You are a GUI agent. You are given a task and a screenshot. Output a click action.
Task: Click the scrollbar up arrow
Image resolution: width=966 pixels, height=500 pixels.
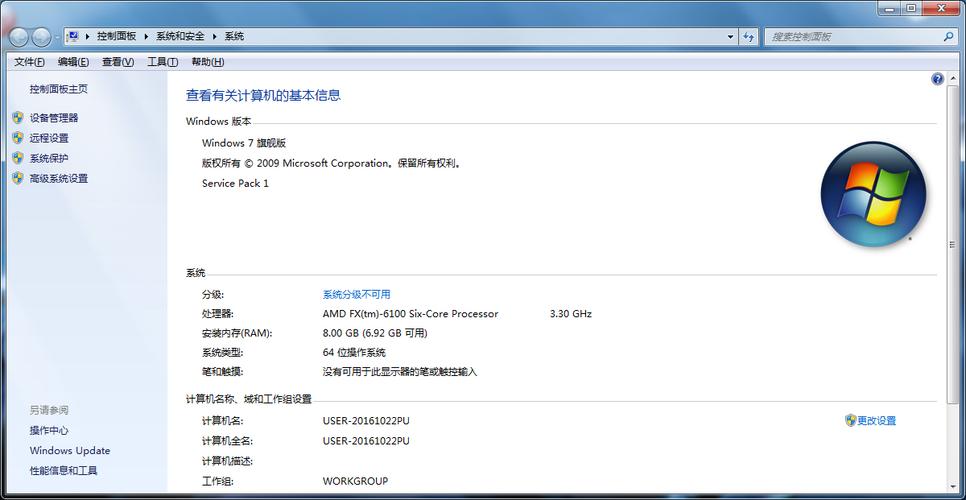pos(955,78)
